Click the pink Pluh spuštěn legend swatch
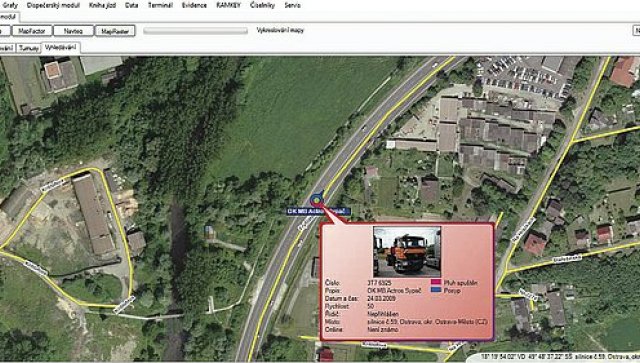 pyautogui.click(x=436, y=282)
